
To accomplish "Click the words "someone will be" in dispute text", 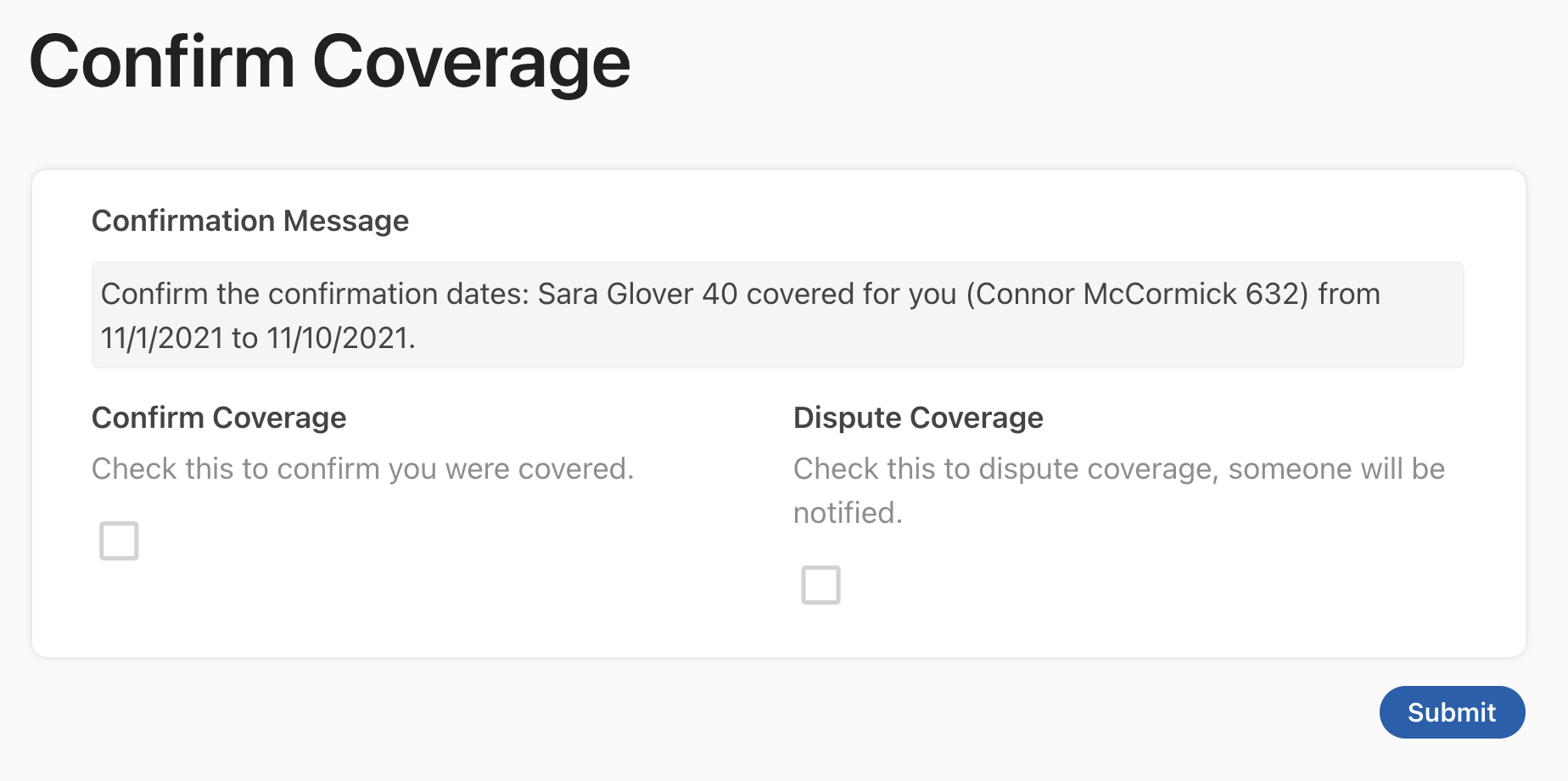I will coord(1336,469).
